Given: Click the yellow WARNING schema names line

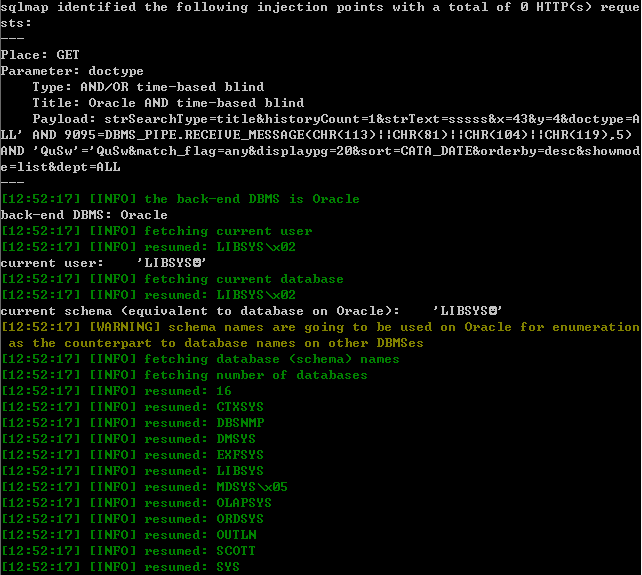Looking at the screenshot, I should pyautogui.click(x=321, y=327).
